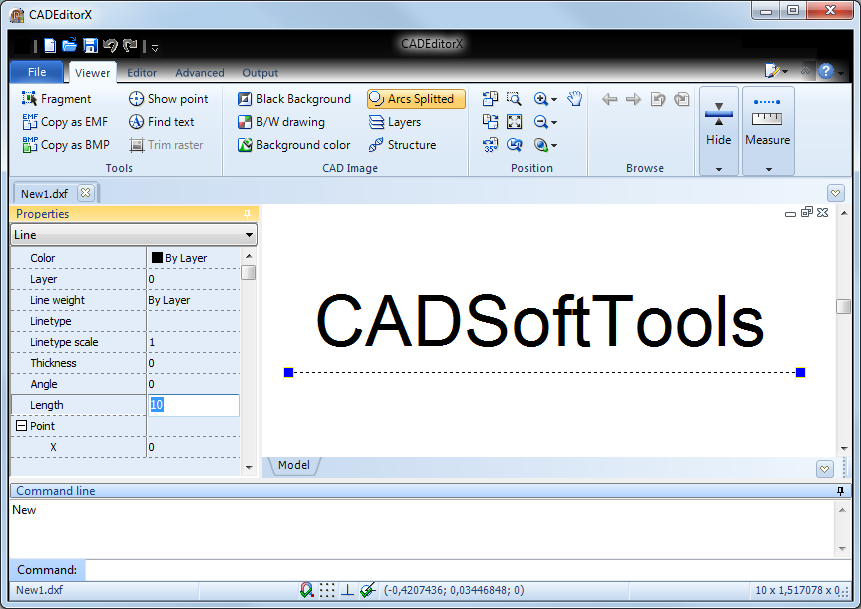The width and height of the screenshot is (861, 609).
Task: Click the New document icon in quick access toolbar
Action: (x=49, y=46)
